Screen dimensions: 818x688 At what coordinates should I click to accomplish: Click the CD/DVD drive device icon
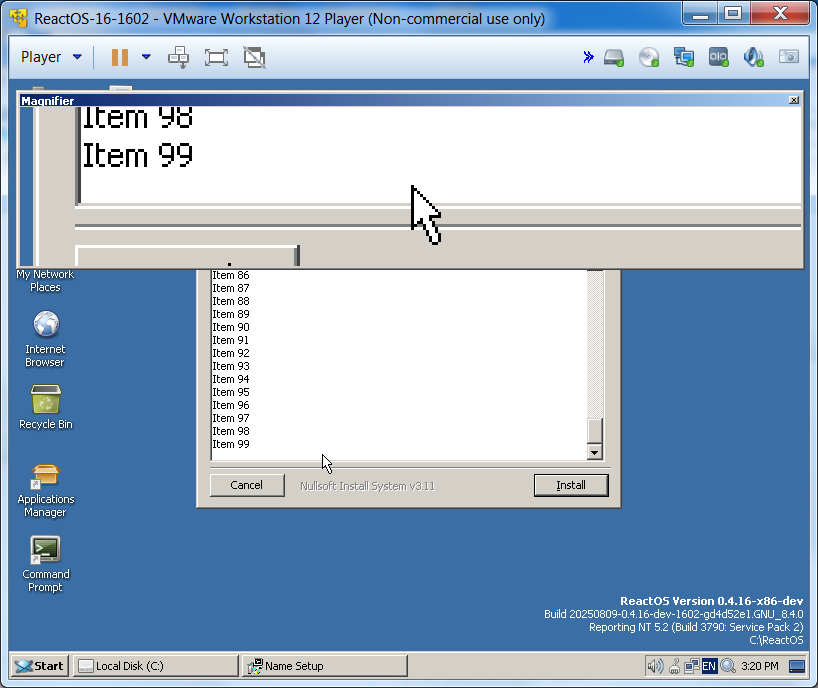pos(649,57)
